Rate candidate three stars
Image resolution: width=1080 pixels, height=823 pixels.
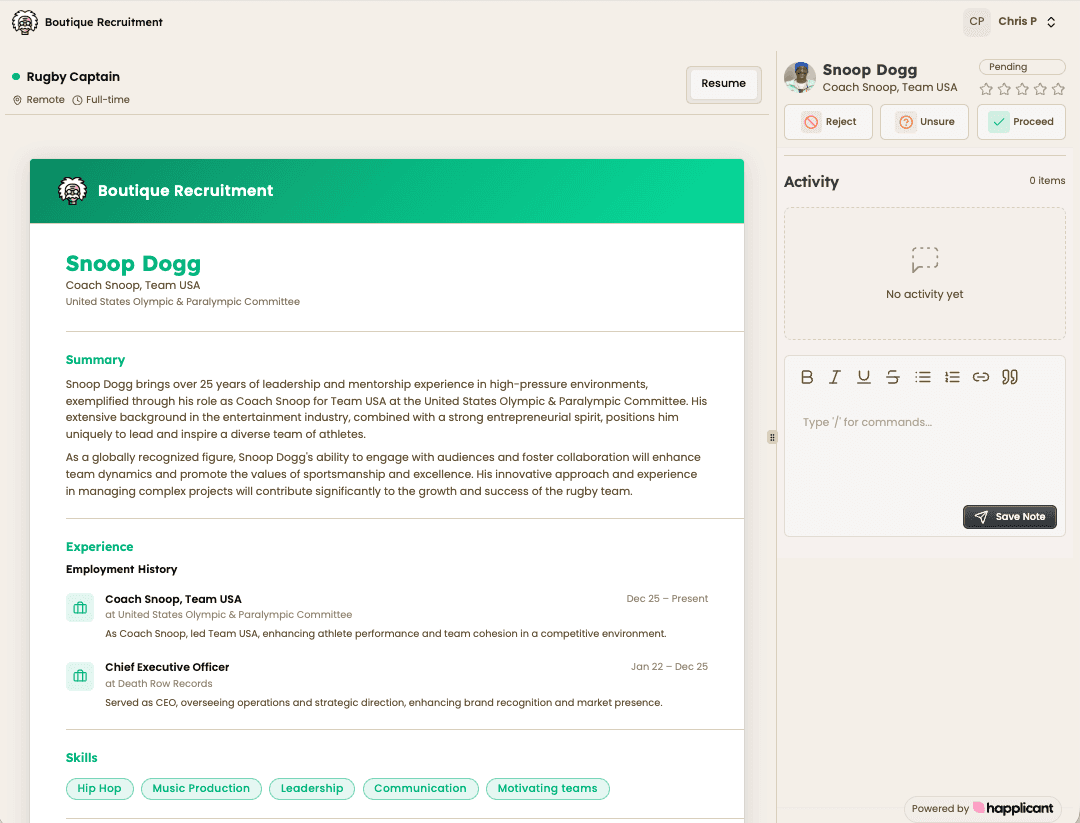[1022, 89]
